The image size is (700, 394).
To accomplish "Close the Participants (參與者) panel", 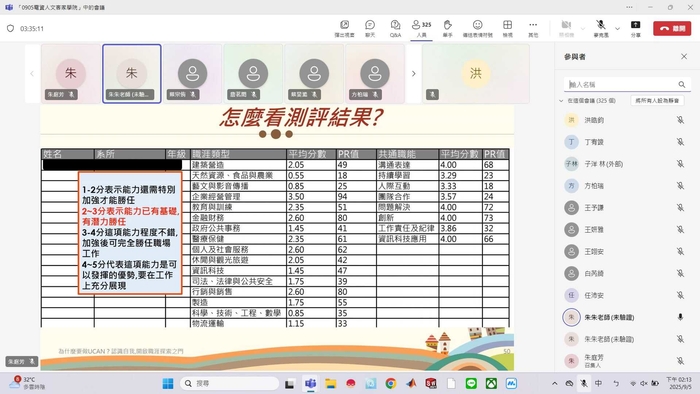I will (684, 56).
